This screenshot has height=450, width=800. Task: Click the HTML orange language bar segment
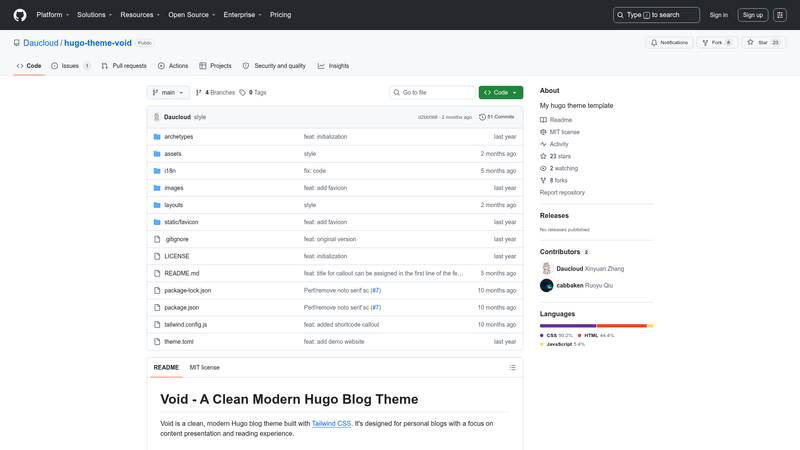(622, 326)
